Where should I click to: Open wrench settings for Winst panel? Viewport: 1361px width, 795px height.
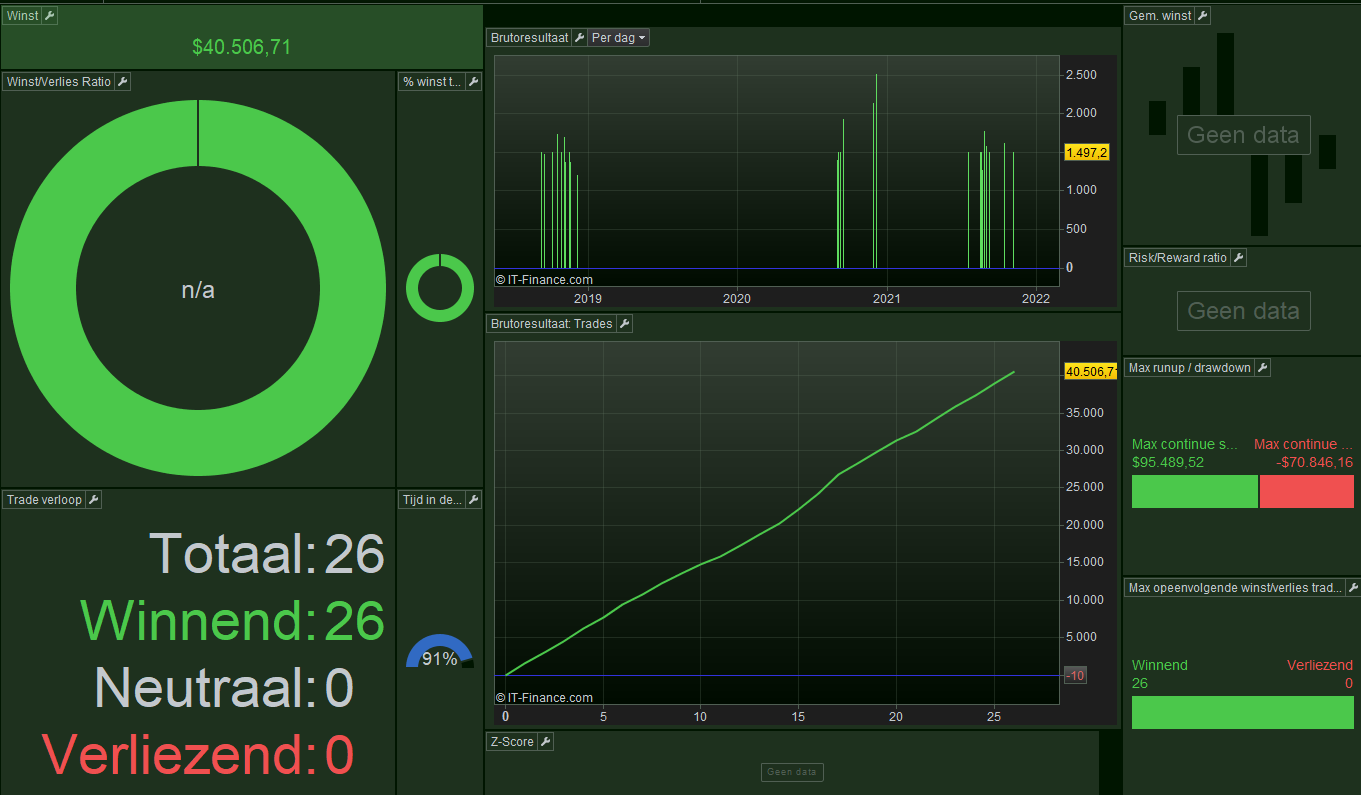click(50, 16)
